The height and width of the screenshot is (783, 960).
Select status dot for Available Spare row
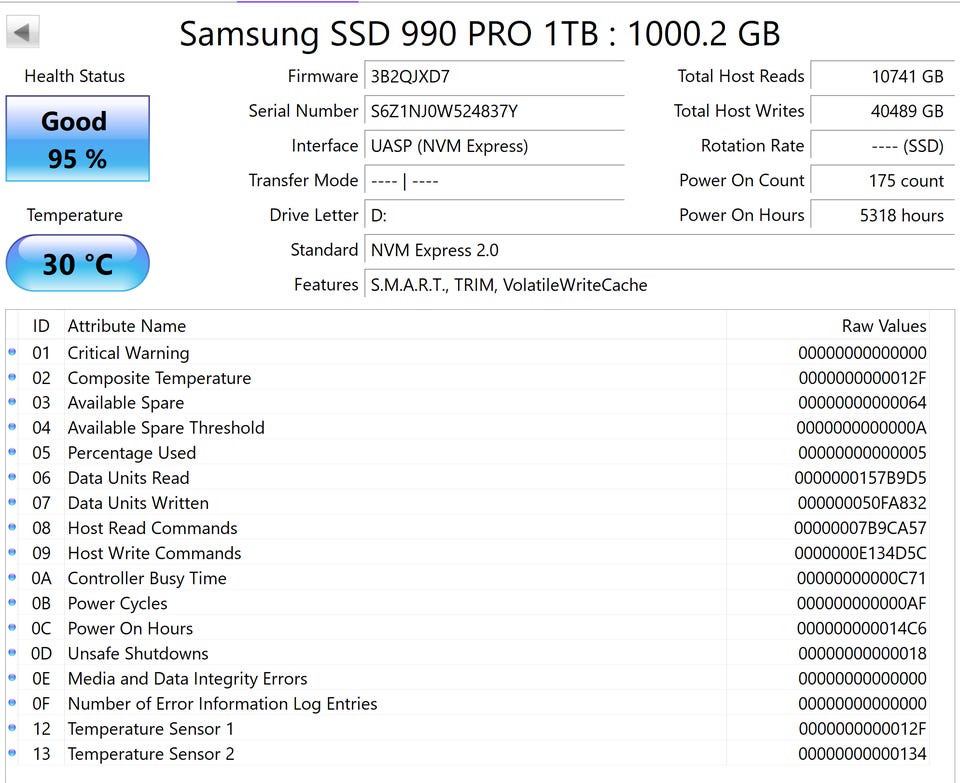pos(12,402)
